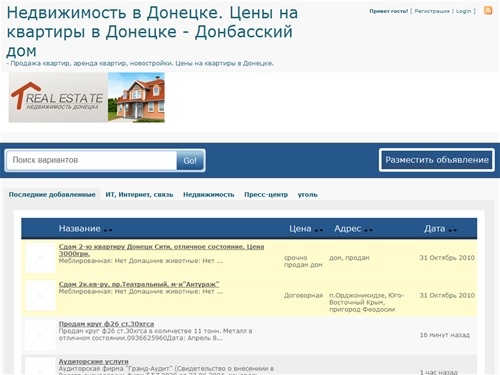This screenshot has height=375, width=500.
Task: Select the Последние добавленные tab
Action: (52, 195)
